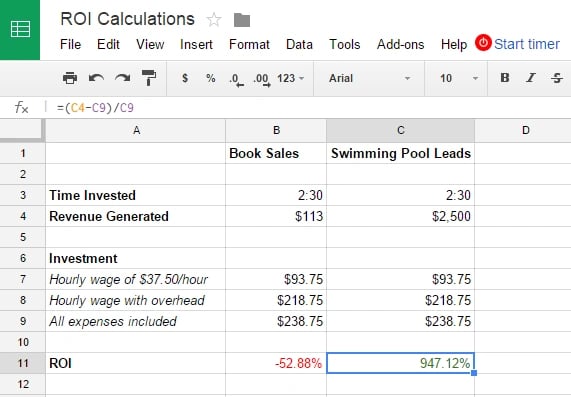Viewport: 571px width, 397px height.
Task: Click the $2,500 cell
Action: tap(401, 216)
